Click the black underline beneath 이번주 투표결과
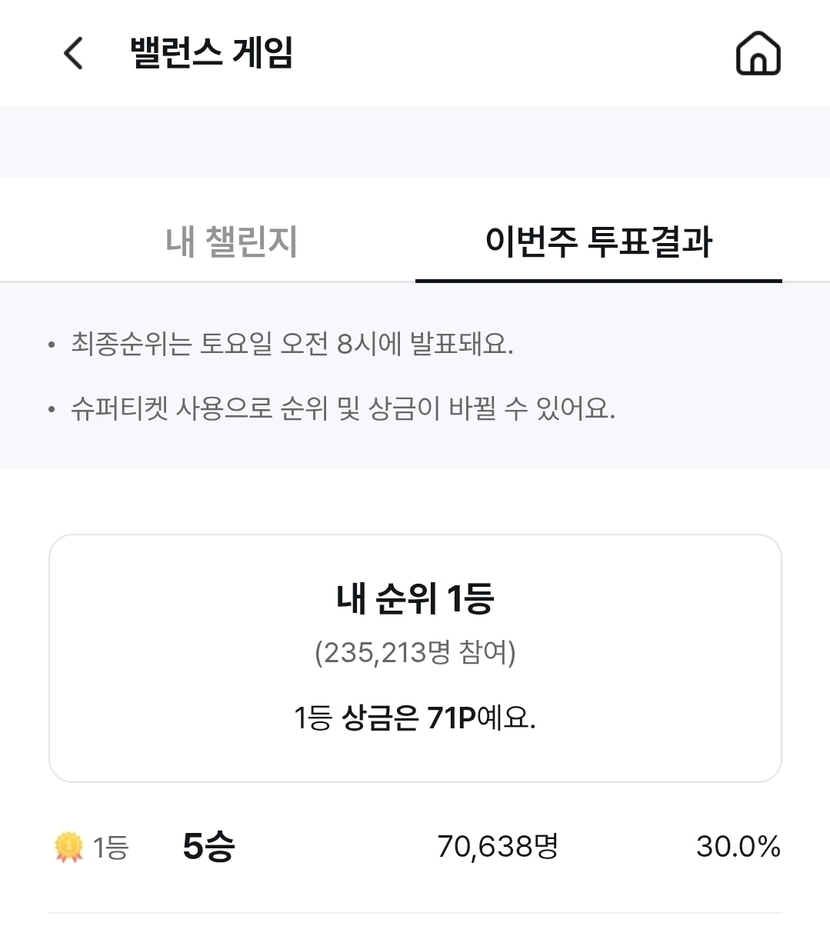The image size is (830, 926). [598, 281]
